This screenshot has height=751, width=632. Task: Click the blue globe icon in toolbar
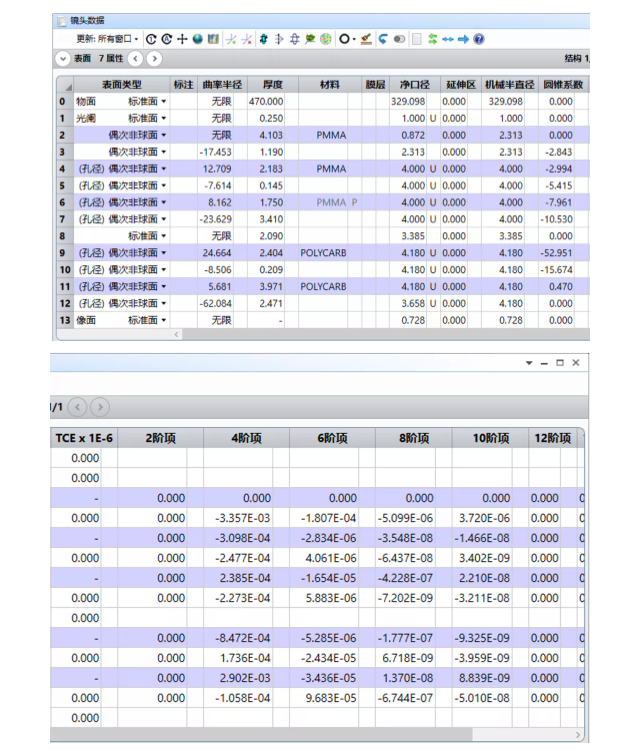(198, 39)
